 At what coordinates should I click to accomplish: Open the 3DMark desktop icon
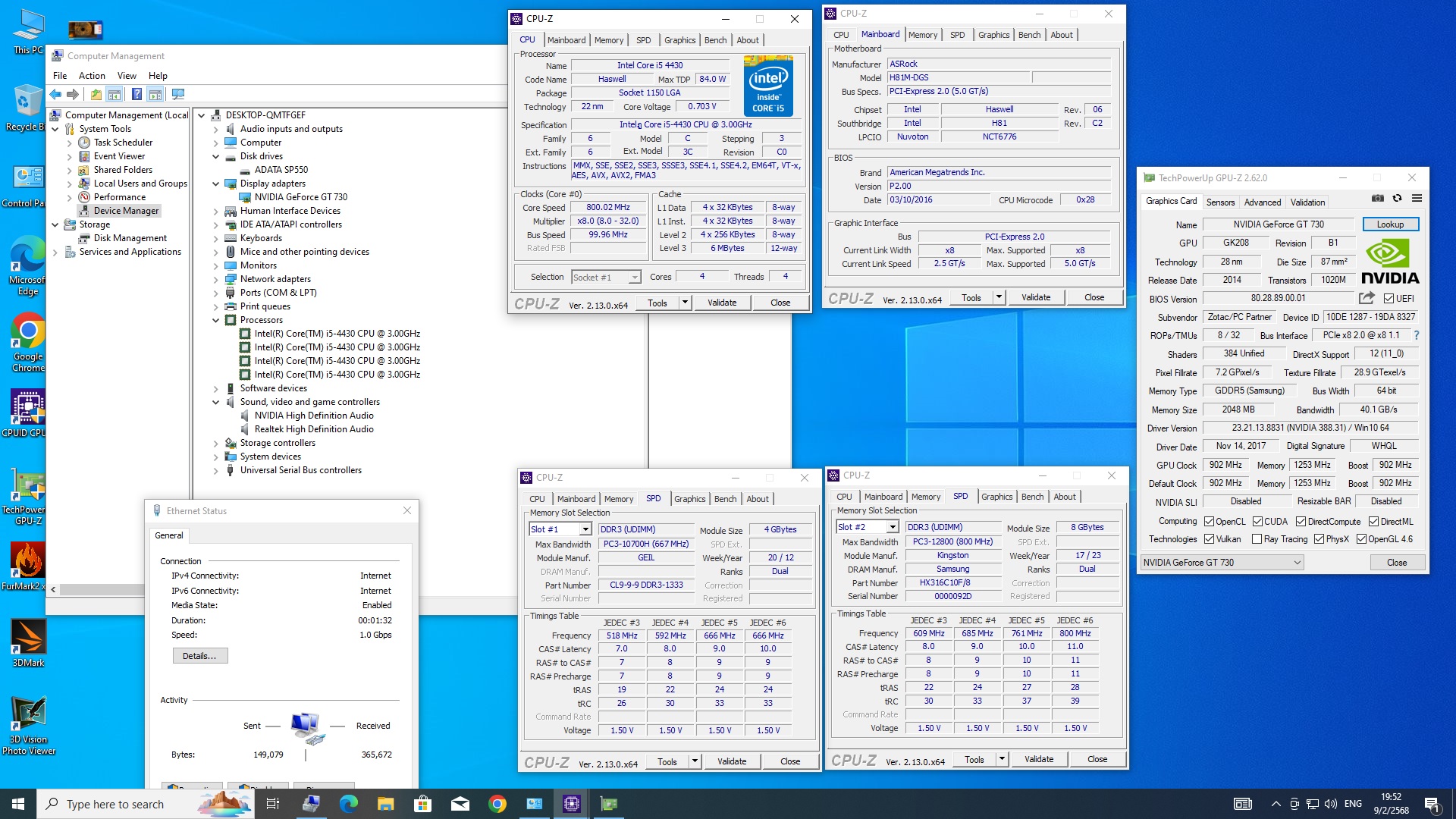(x=28, y=642)
